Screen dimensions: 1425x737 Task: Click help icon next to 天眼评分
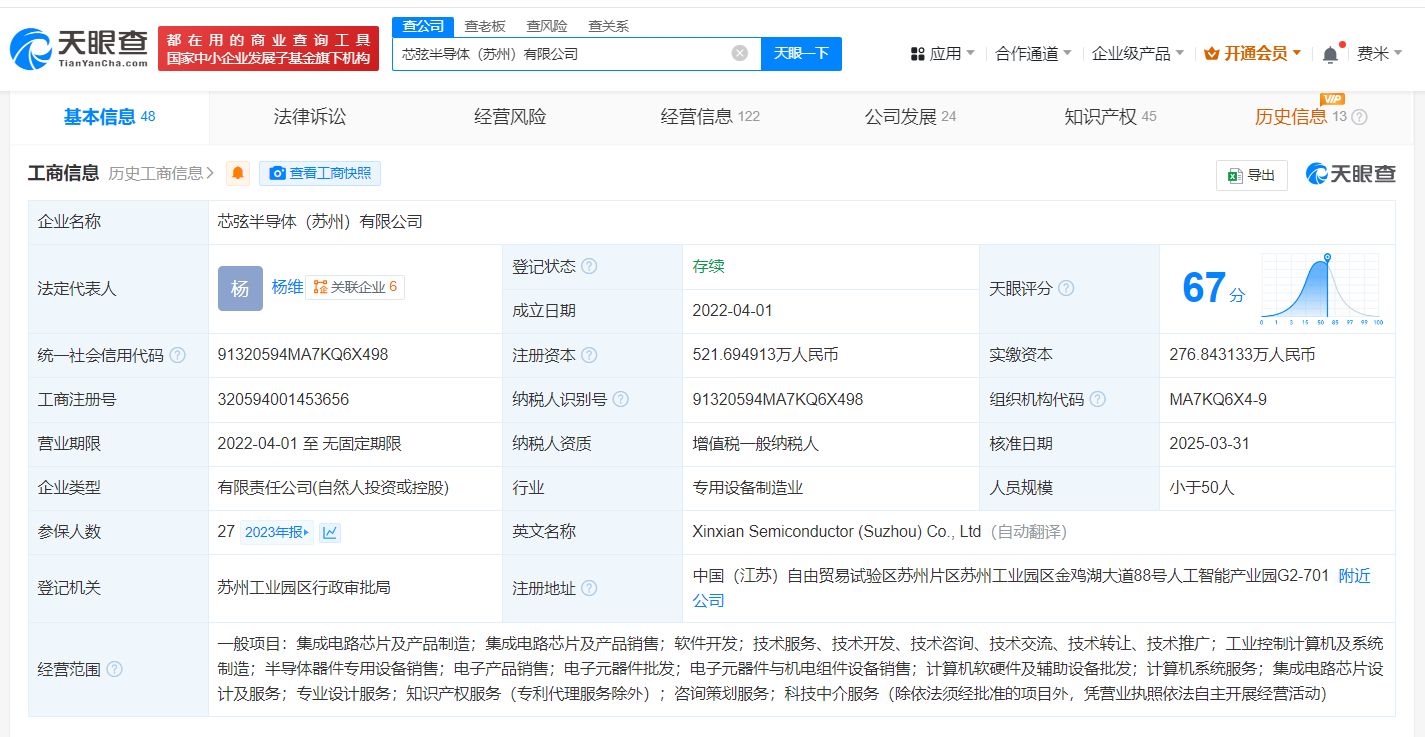[x=1066, y=288]
